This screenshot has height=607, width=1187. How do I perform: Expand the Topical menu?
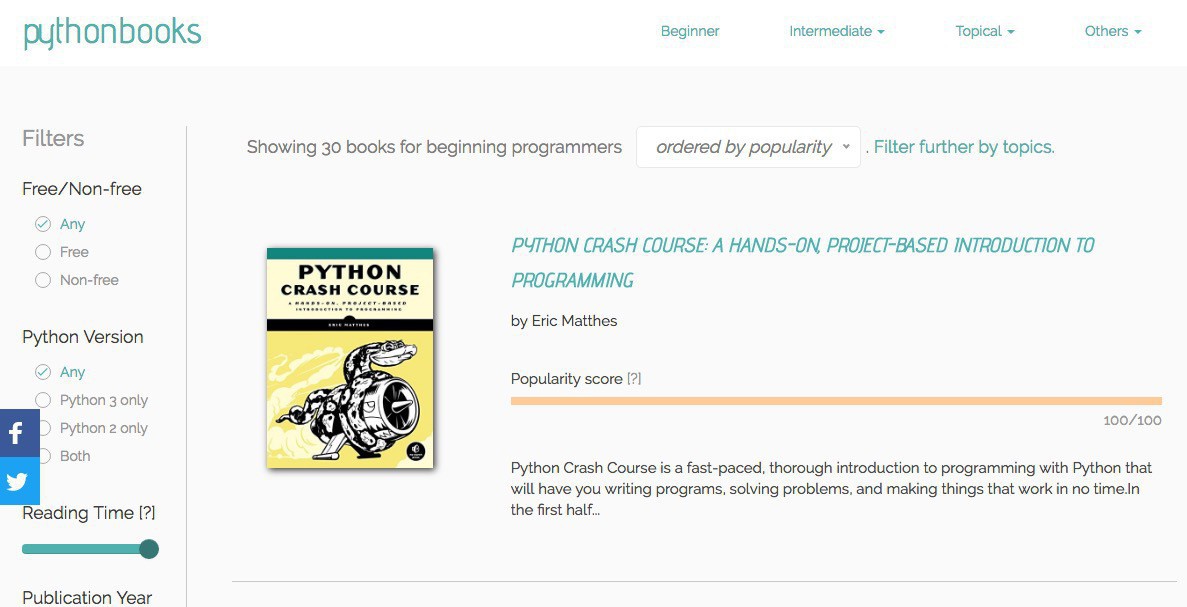[x=984, y=31]
